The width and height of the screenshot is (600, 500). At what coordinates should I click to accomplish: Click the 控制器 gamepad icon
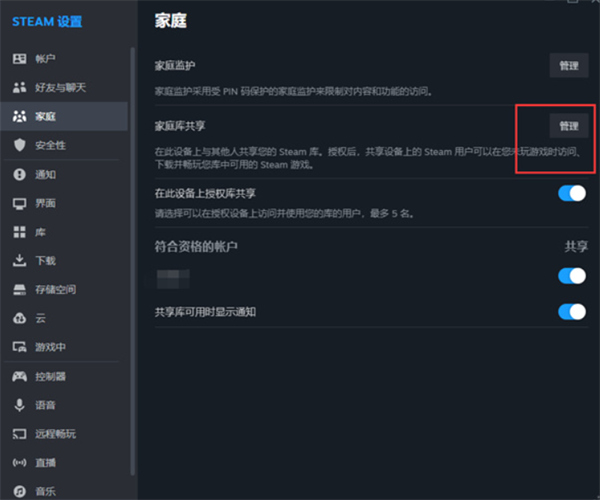point(20,376)
